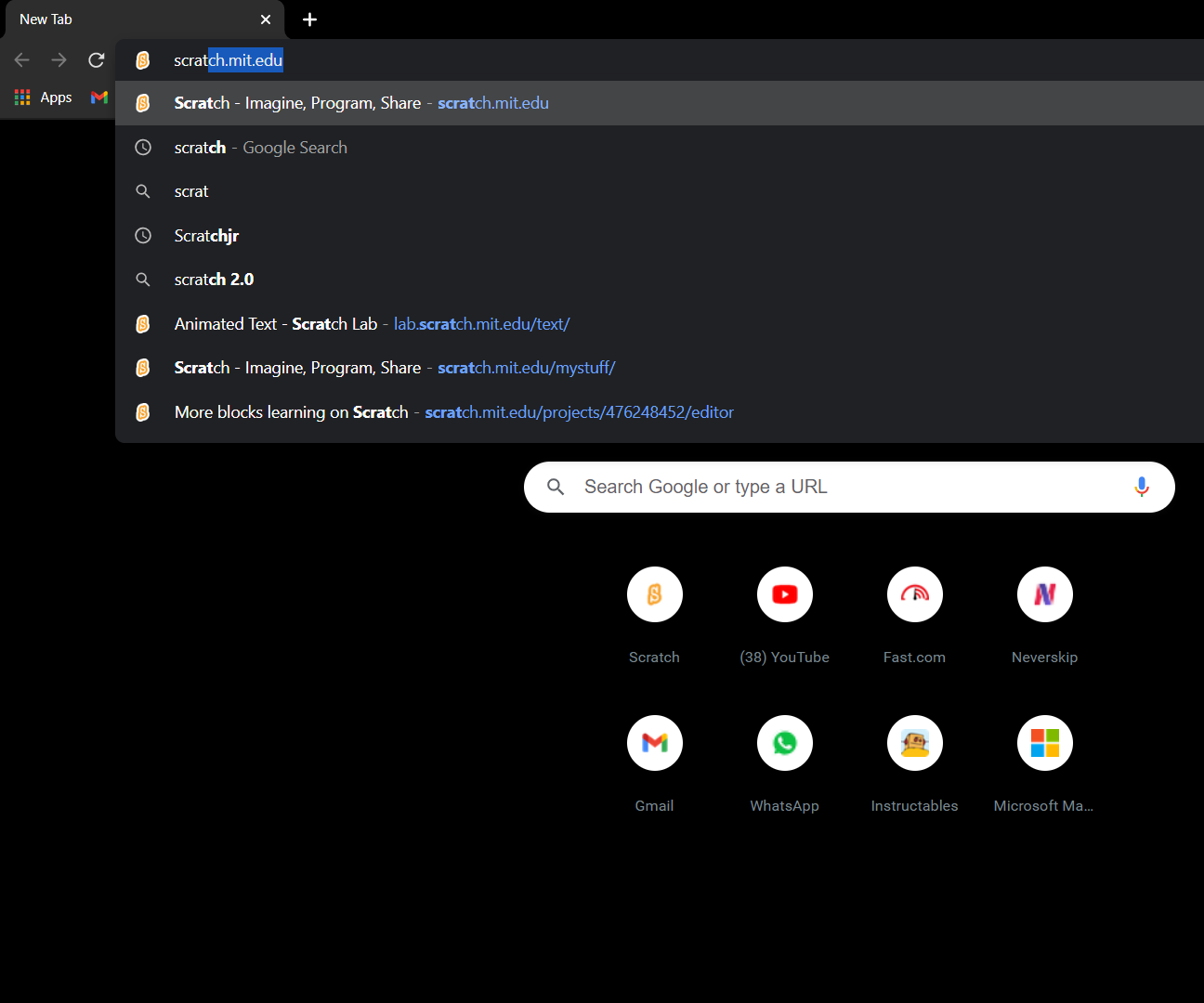The image size is (1204, 1003).
Task: Click the 'Gmail' shortcut label
Action: (655, 806)
